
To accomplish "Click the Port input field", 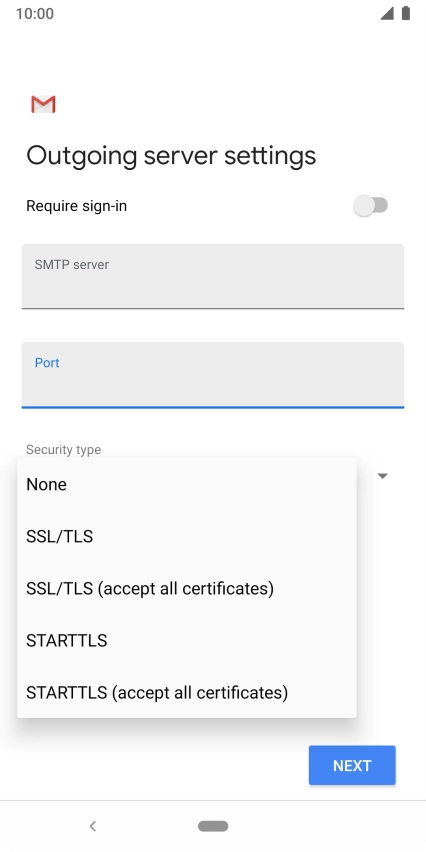I will pos(213,375).
